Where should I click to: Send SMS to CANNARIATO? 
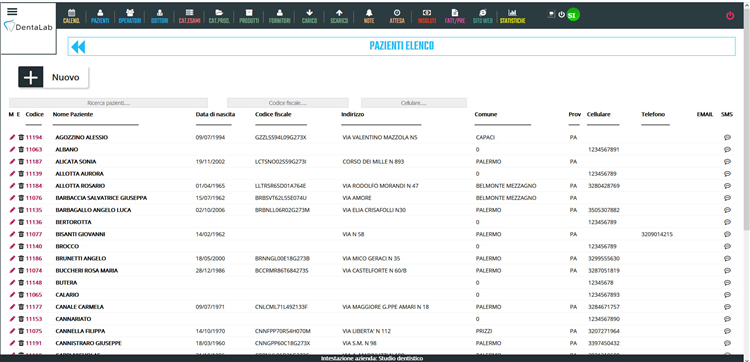(728, 319)
